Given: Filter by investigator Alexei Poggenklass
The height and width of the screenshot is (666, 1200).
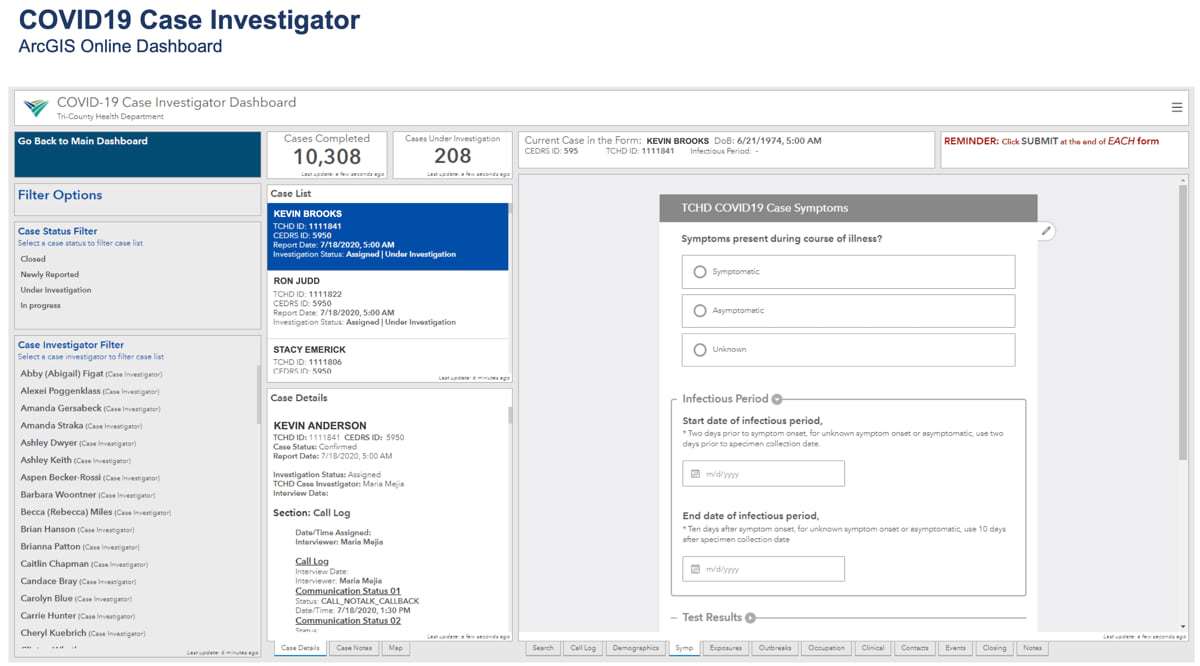Looking at the screenshot, I should point(91,391).
